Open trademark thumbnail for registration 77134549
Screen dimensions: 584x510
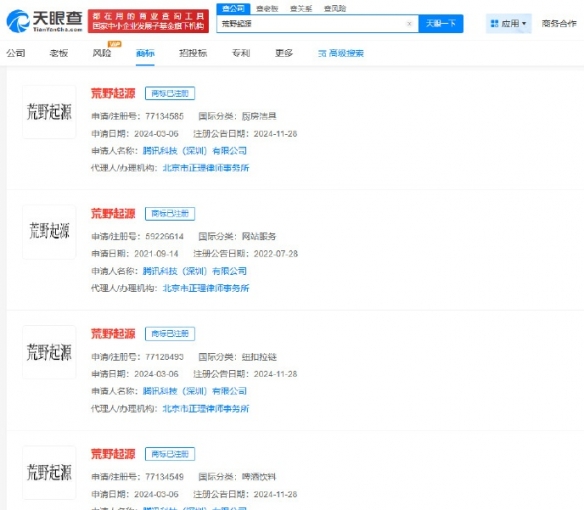tap(49, 472)
